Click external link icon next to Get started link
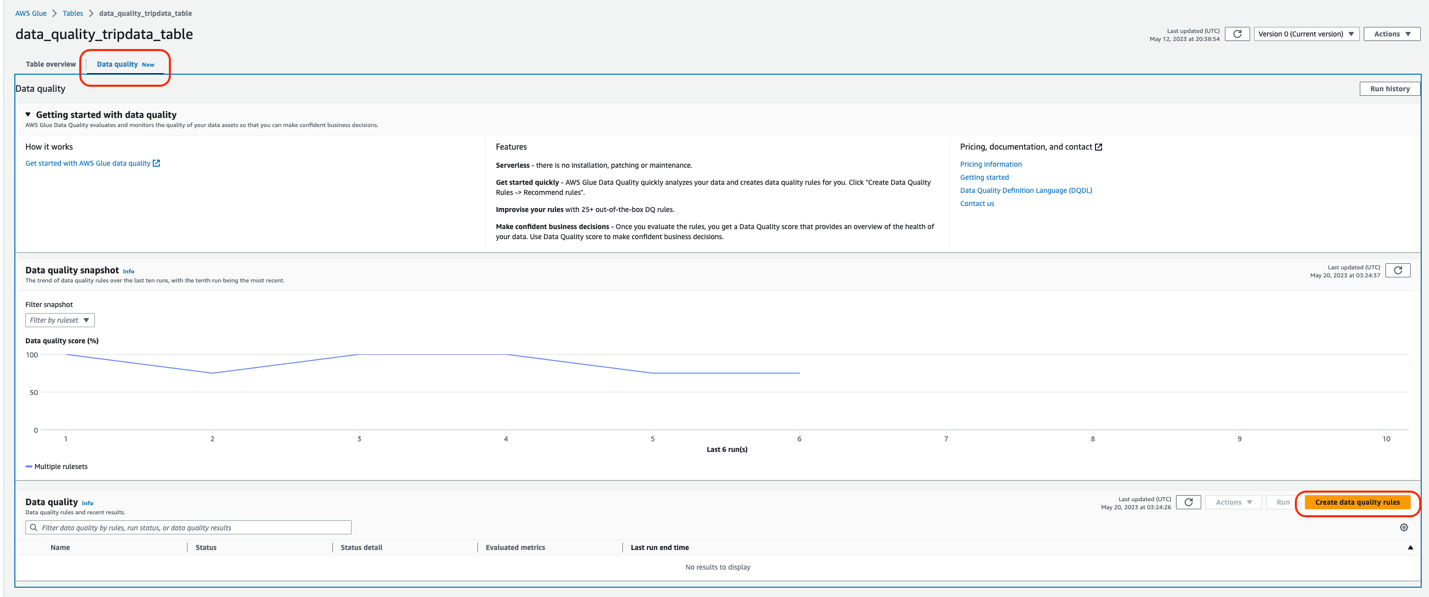Viewport: 1429px width, 597px height. (156, 163)
